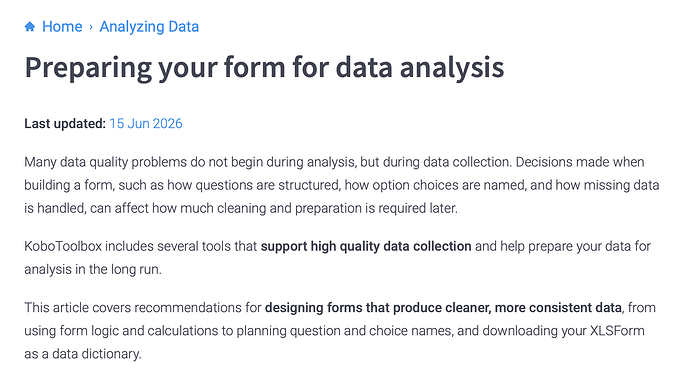Click the word analysis in the title
Image resolution: width=690 pixels, height=377 pixels.
451,68
